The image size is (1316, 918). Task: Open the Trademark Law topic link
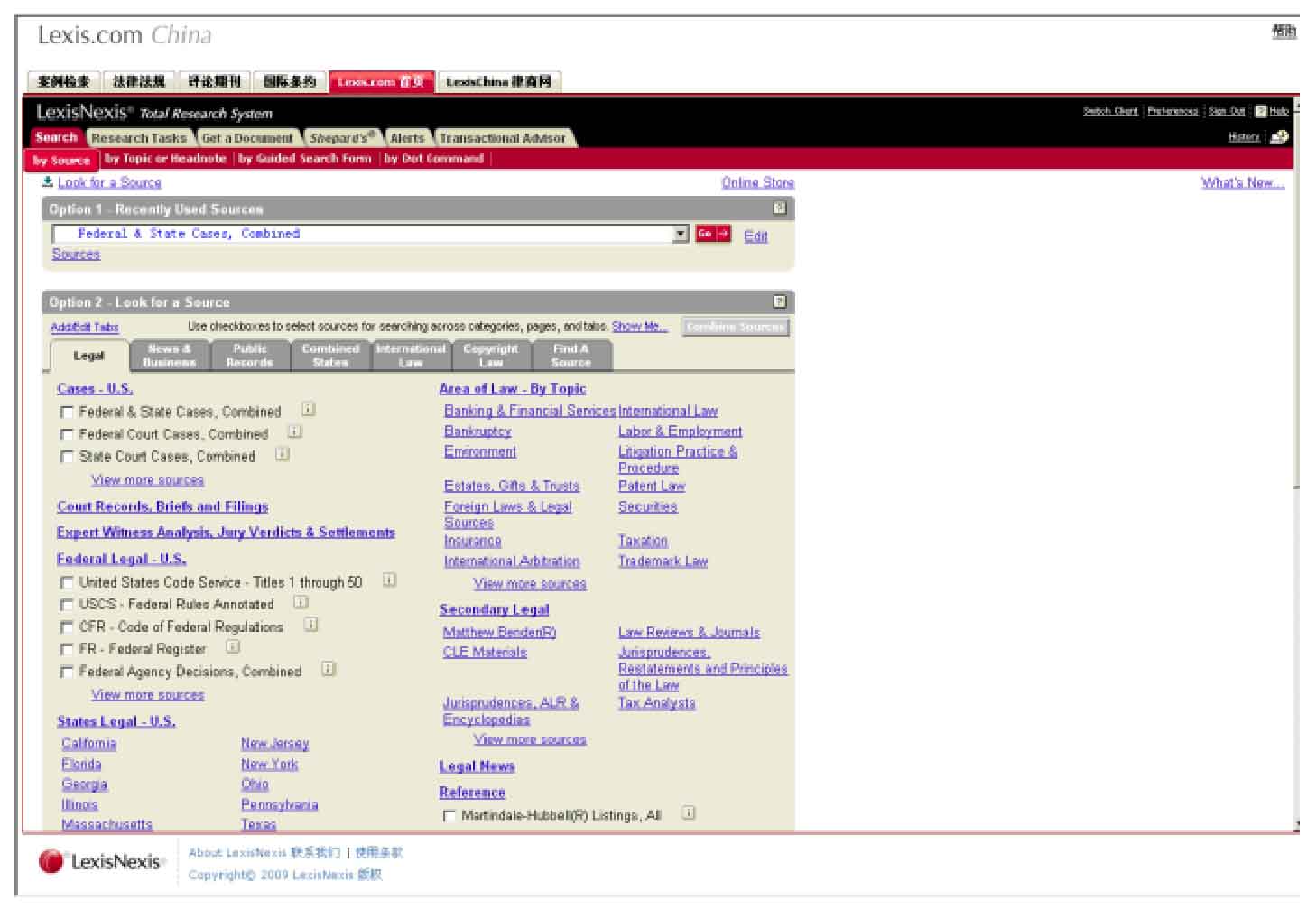click(663, 561)
